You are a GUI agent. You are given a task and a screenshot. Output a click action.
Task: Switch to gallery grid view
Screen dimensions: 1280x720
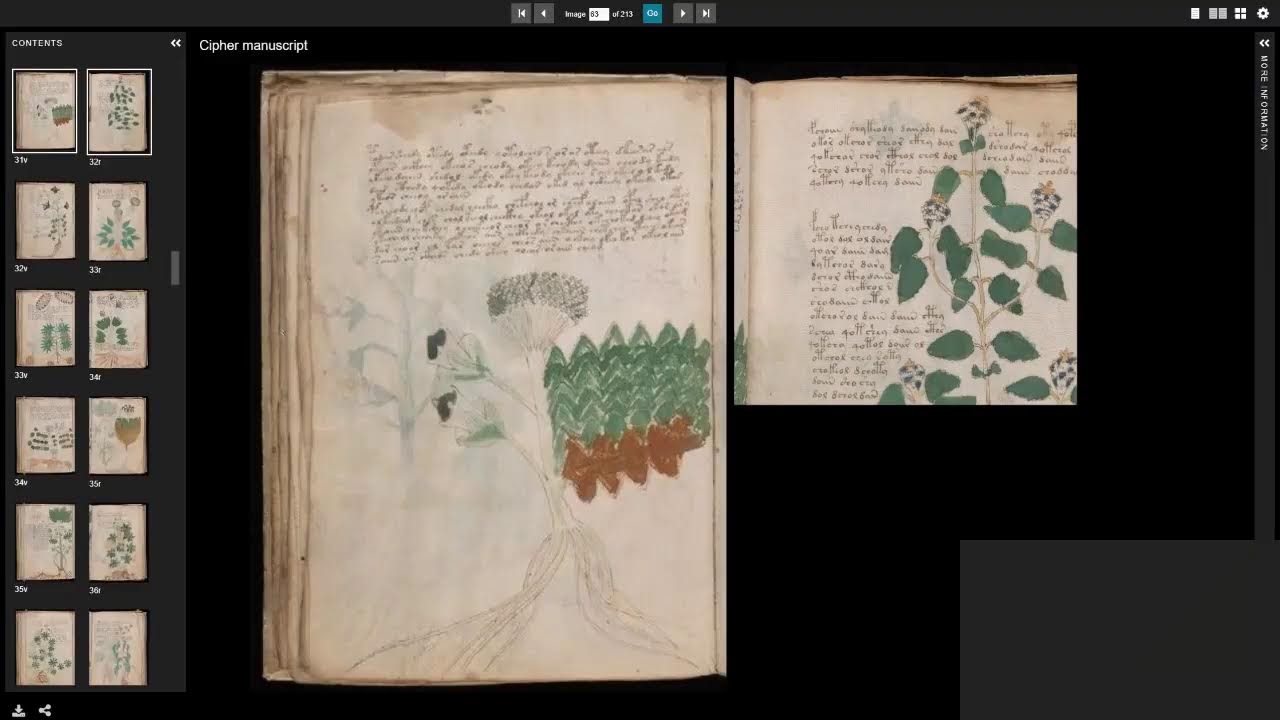[x=1240, y=13]
